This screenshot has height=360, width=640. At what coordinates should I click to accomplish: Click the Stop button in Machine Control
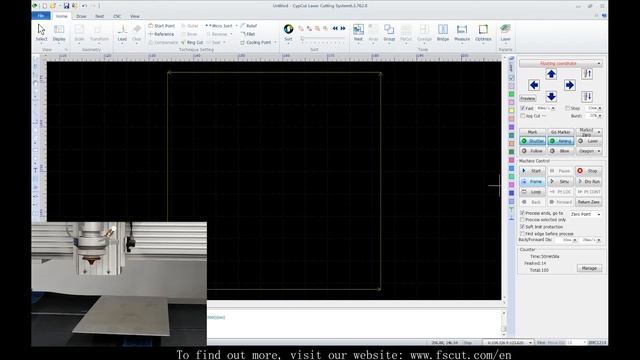pos(589,171)
